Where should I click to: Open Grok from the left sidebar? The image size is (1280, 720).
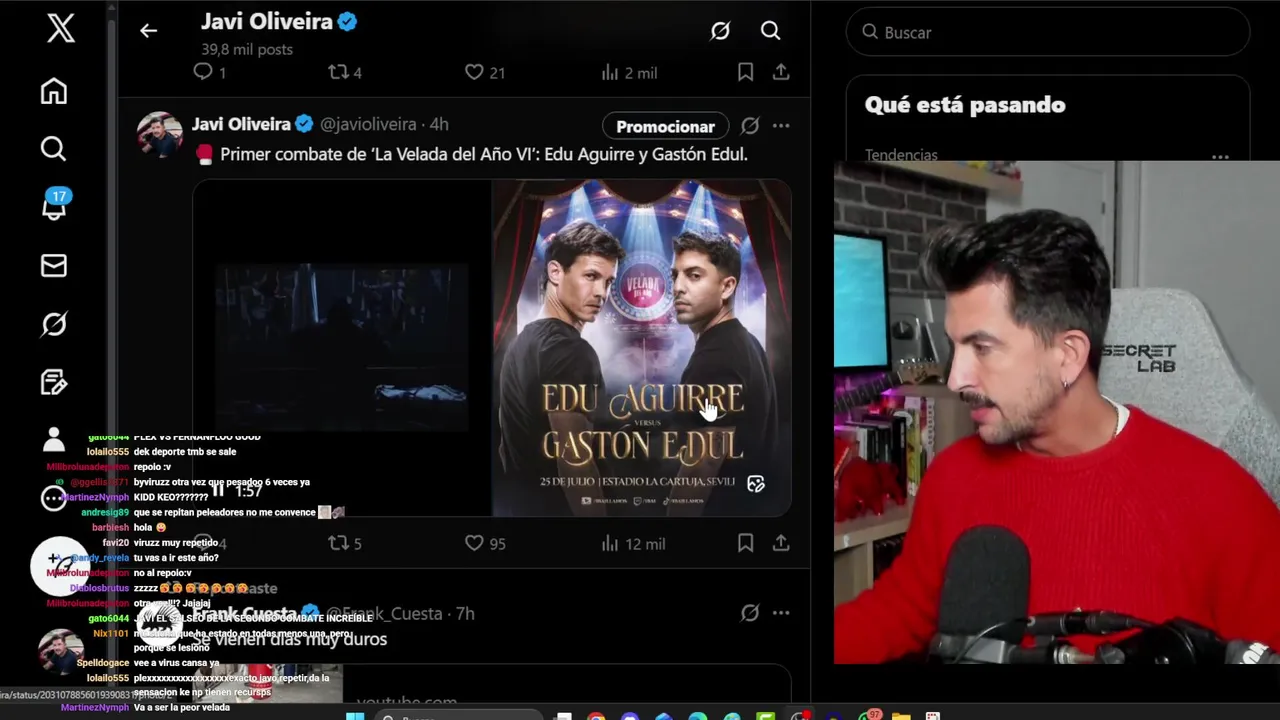pos(54,324)
